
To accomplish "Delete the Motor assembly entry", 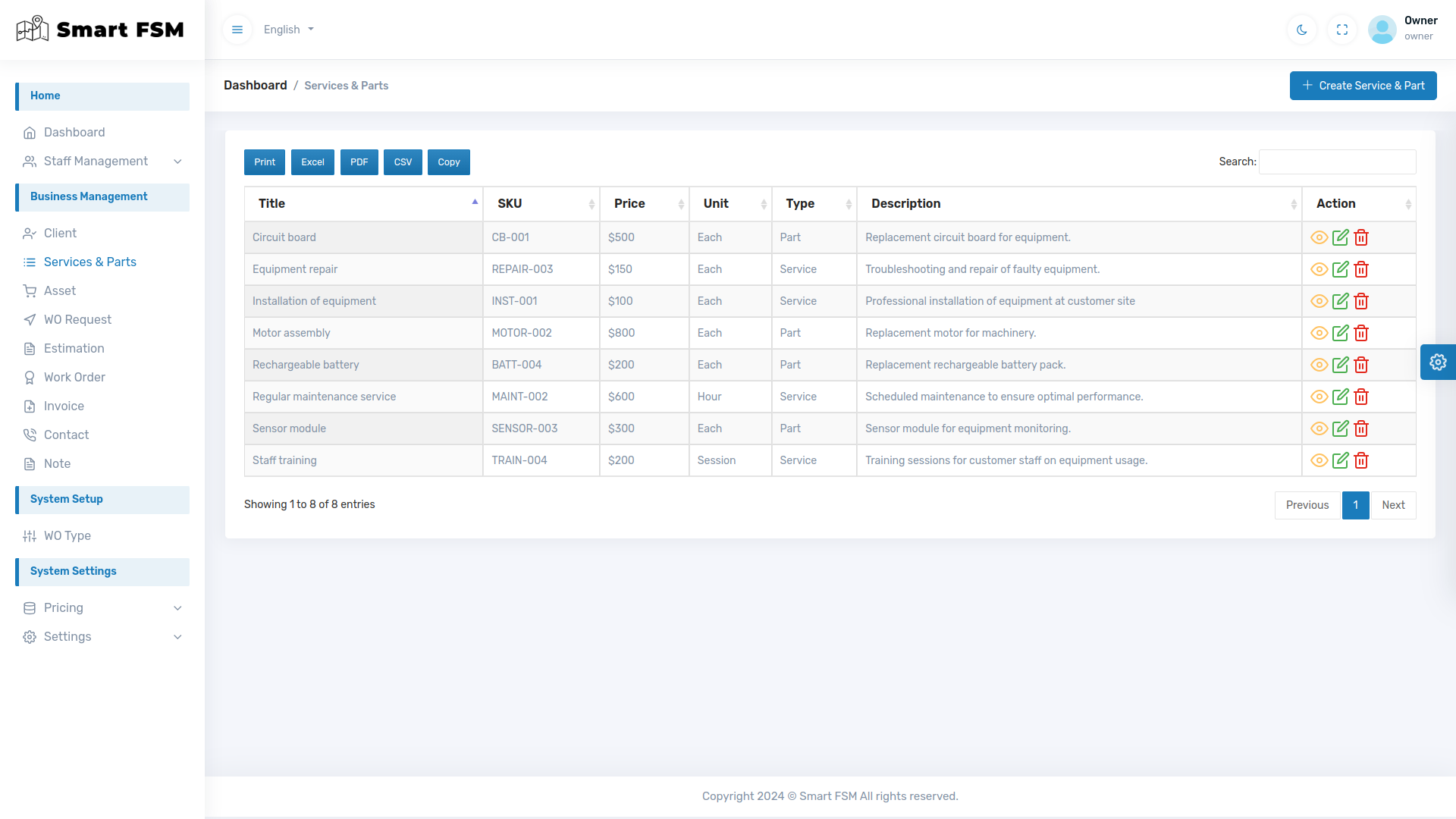I will coord(1361,333).
